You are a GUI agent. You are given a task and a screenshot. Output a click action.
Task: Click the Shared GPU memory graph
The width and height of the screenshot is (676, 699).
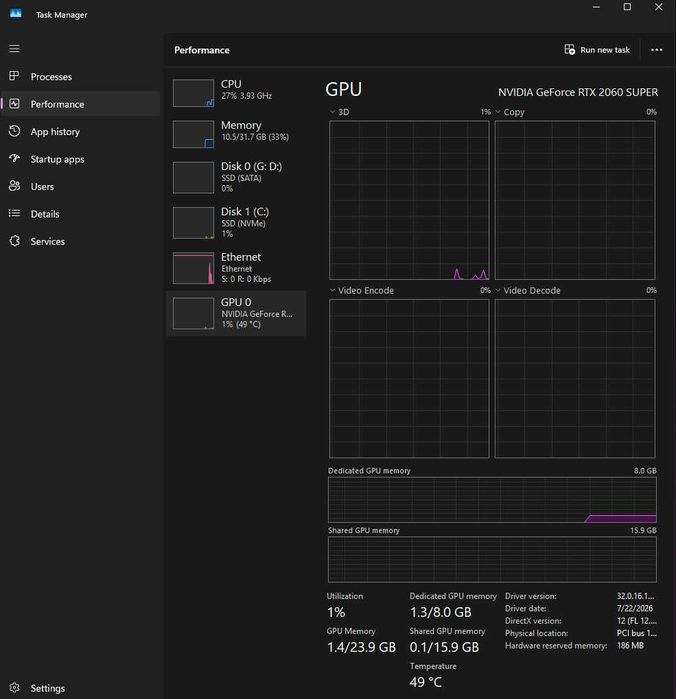click(492, 559)
